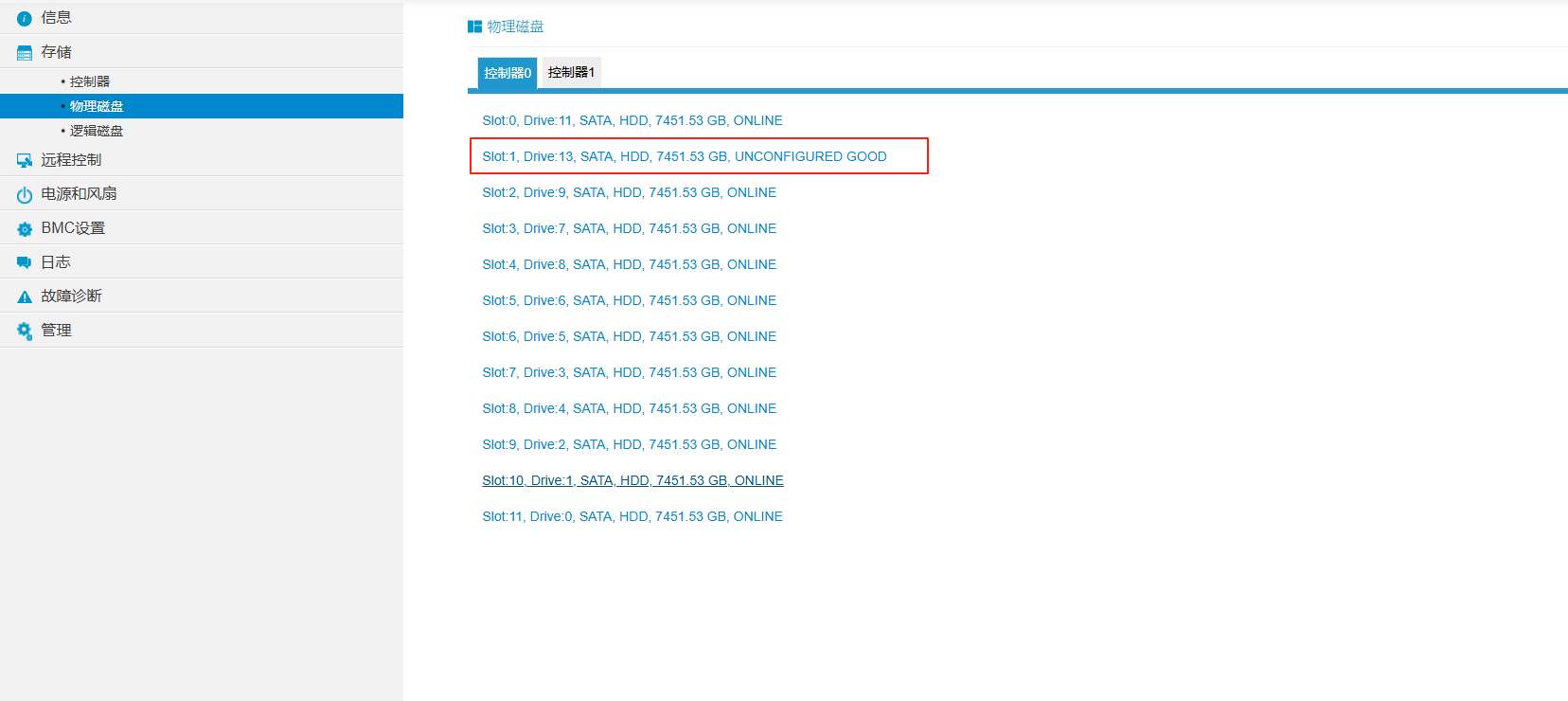Open Slot:8 Drive:4 disk link
The width and height of the screenshot is (1568, 701).
click(630, 408)
